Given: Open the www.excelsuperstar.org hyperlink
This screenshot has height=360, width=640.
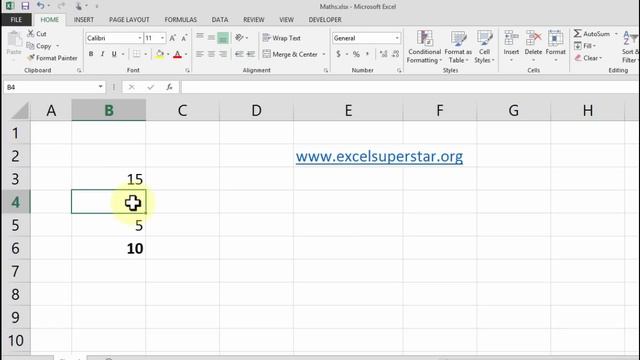Looking at the screenshot, I should pyautogui.click(x=379, y=156).
